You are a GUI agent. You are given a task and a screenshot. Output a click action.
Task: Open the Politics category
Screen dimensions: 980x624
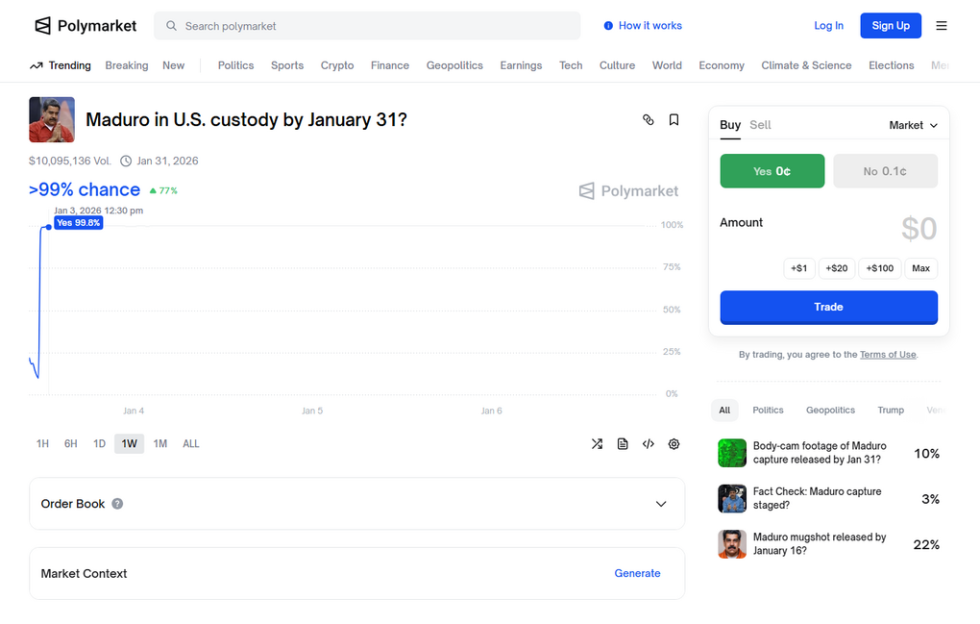(x=236, y=65)
